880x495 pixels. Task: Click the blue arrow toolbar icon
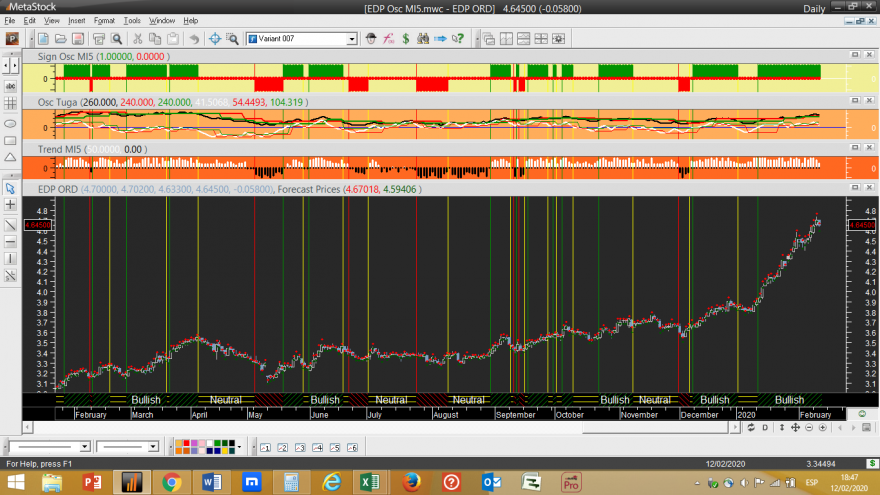(x=441, y=39)
